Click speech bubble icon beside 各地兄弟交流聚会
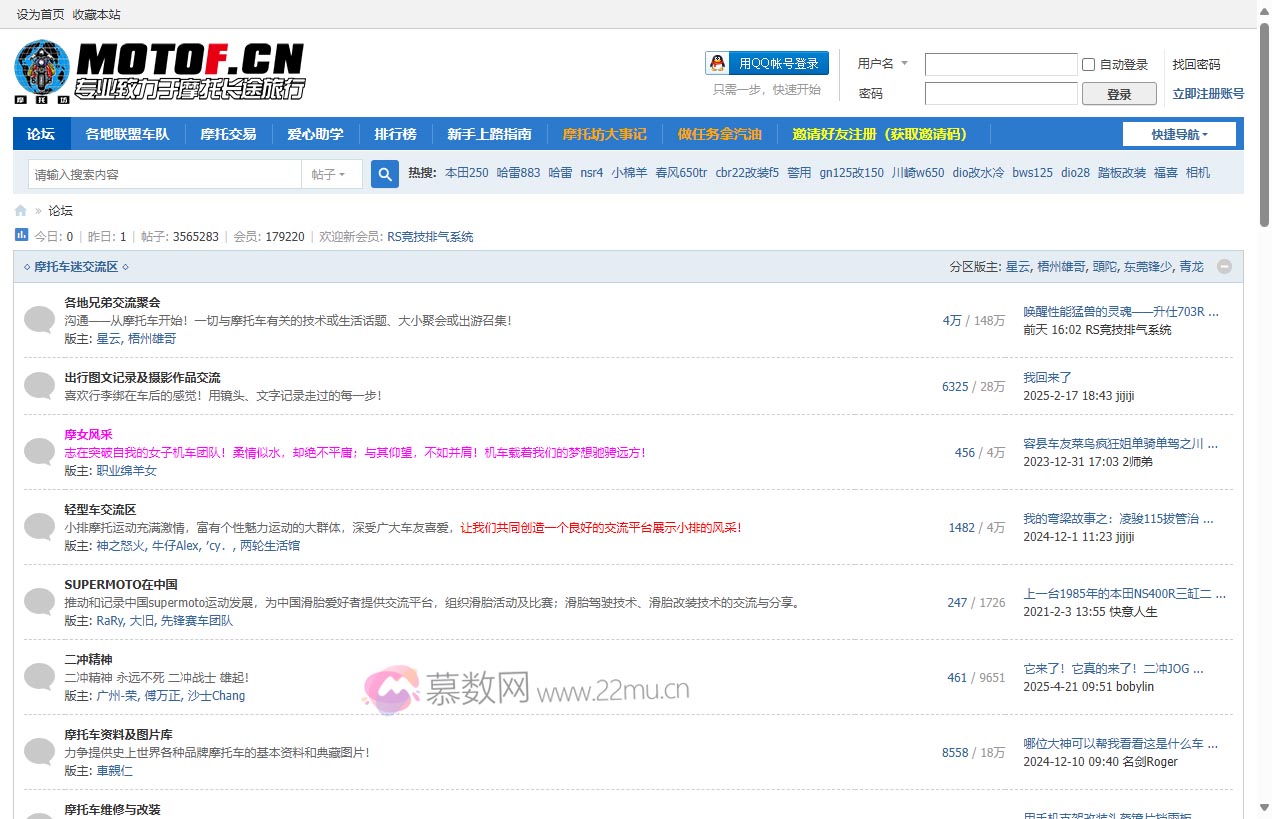Screen dimensions: 1272x819 (39, 320)
